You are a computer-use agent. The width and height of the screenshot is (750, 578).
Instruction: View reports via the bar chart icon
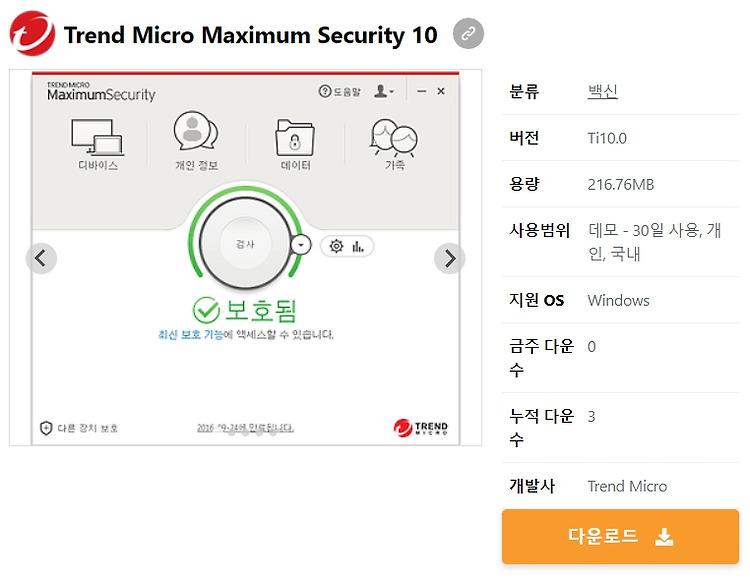coord(358,246)
